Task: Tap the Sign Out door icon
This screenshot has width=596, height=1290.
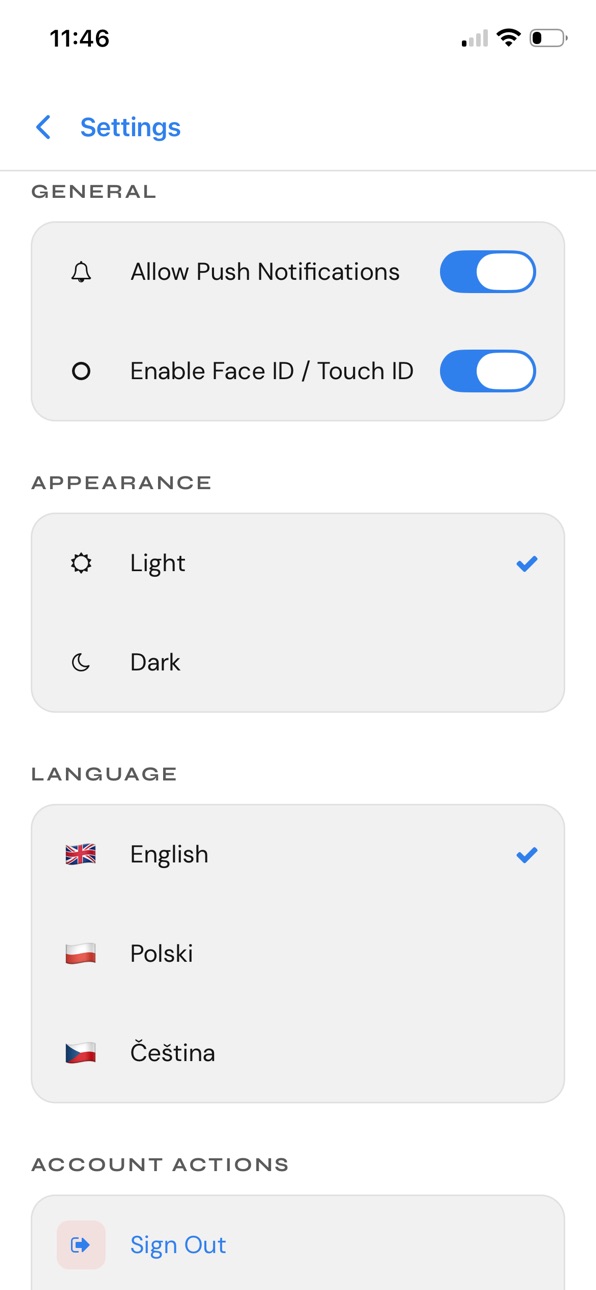Action: pos(81,1245)
